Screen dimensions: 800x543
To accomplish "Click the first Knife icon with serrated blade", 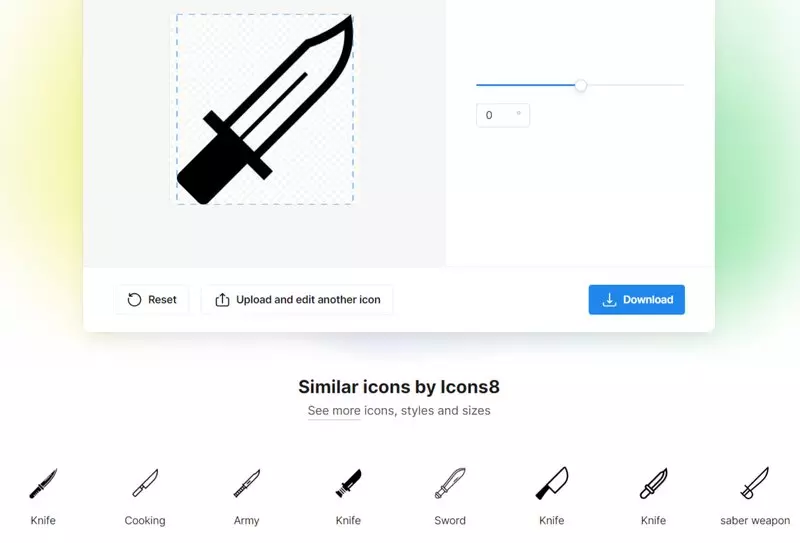I will (43, 483).
